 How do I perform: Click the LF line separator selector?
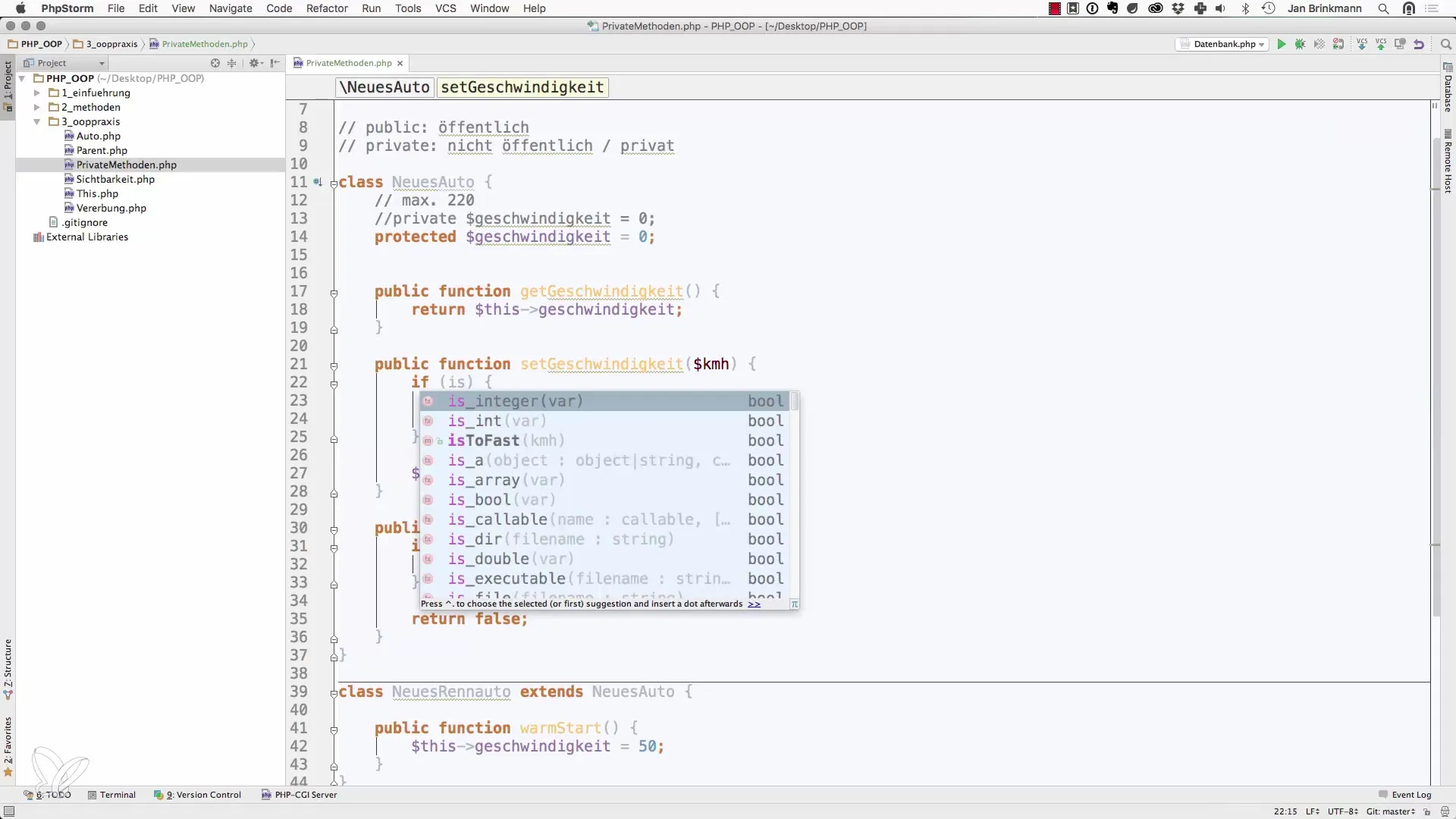tap(1312, 811)
